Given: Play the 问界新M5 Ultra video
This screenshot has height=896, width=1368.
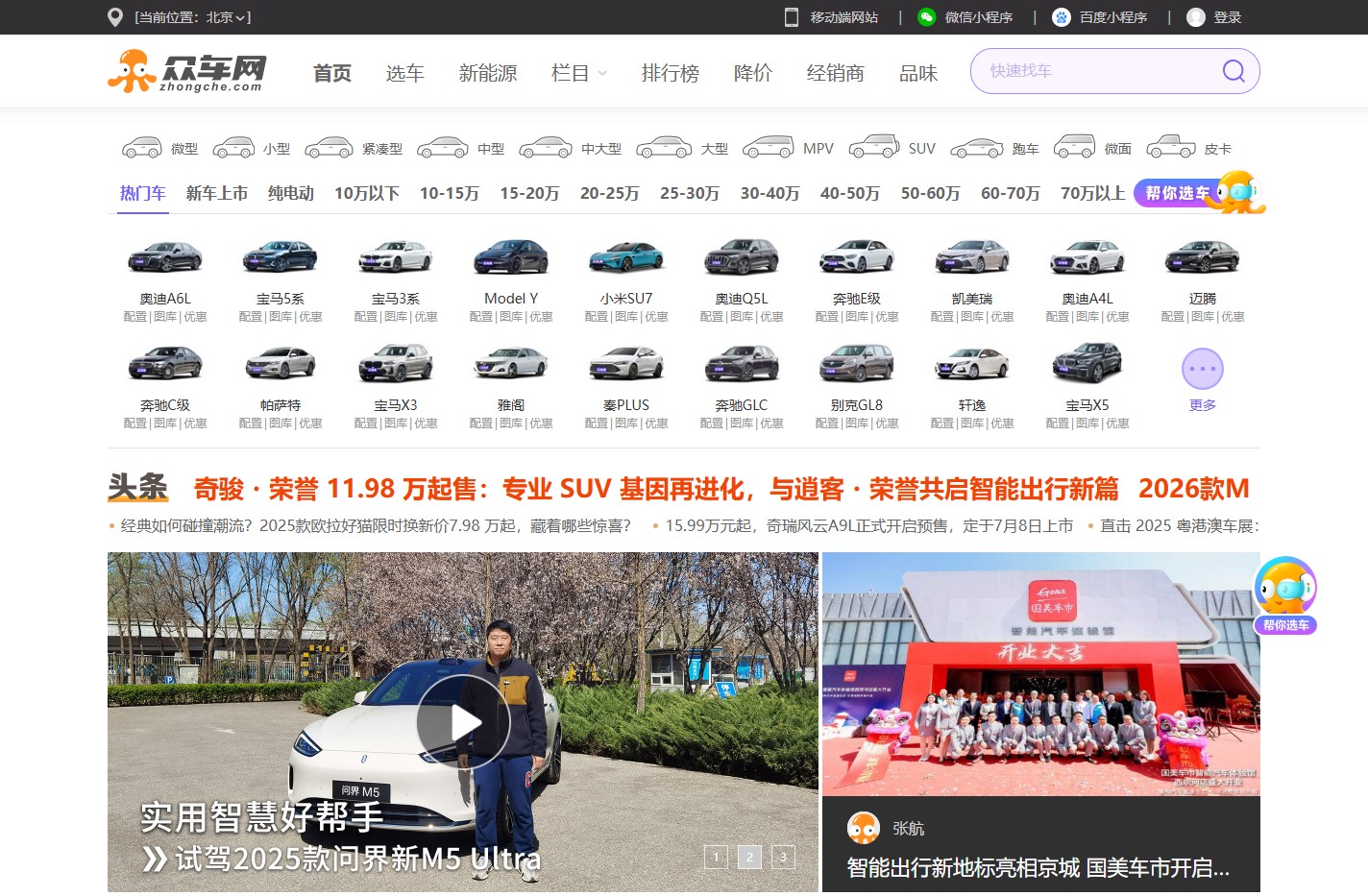Looking at the screenshot, I should coord(463,722).
